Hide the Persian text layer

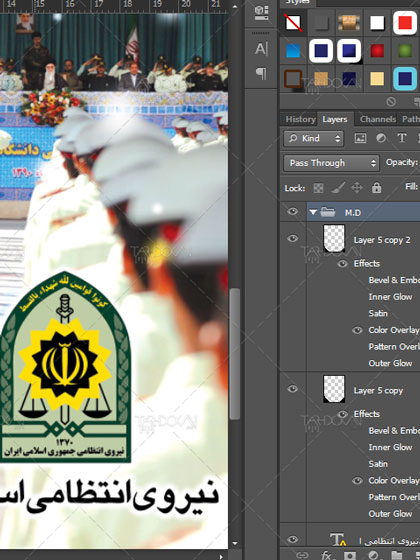click(292, 540)
